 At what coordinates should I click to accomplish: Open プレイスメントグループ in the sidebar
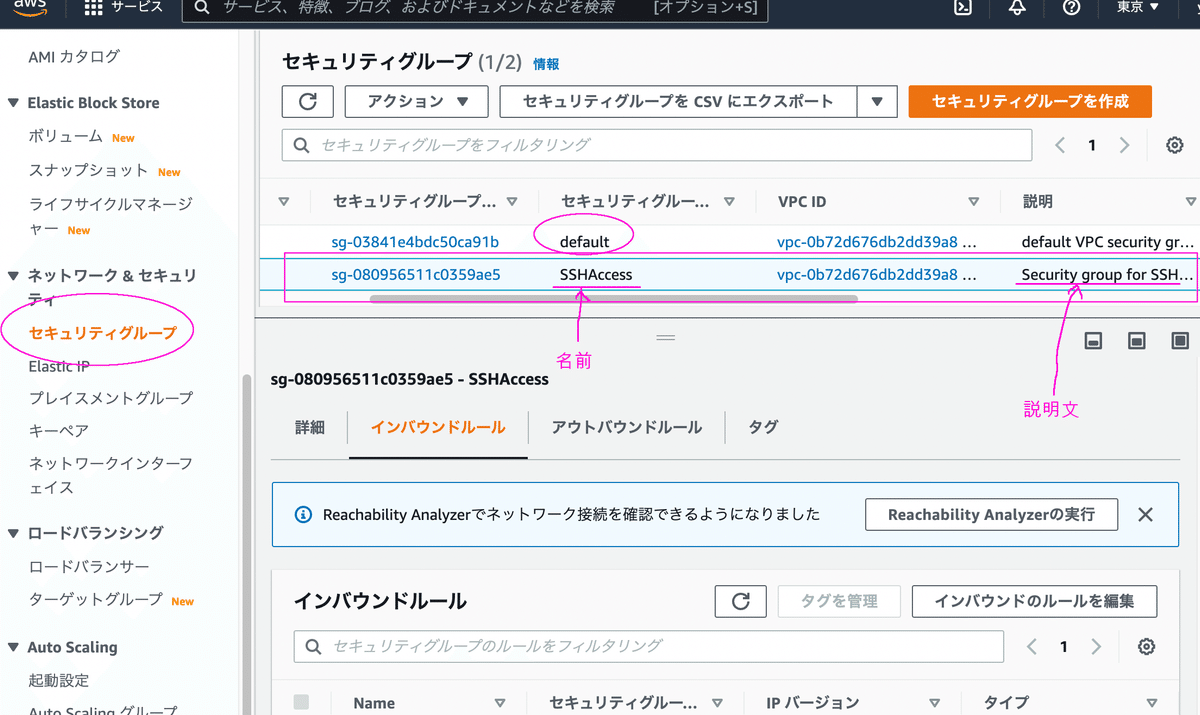pyautogui.click(x=111, y=398)
